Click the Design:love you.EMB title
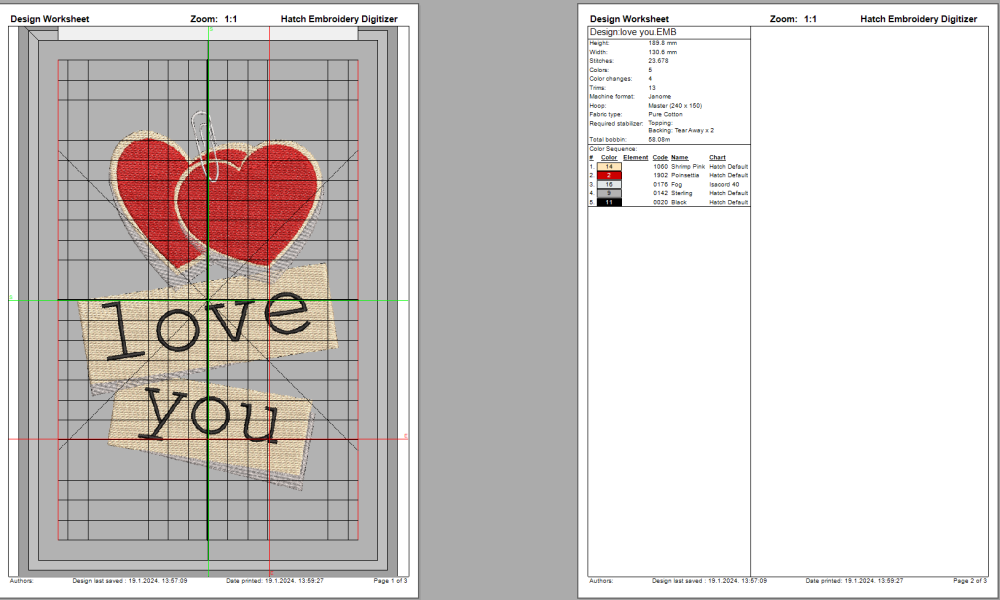 point(626,33)
